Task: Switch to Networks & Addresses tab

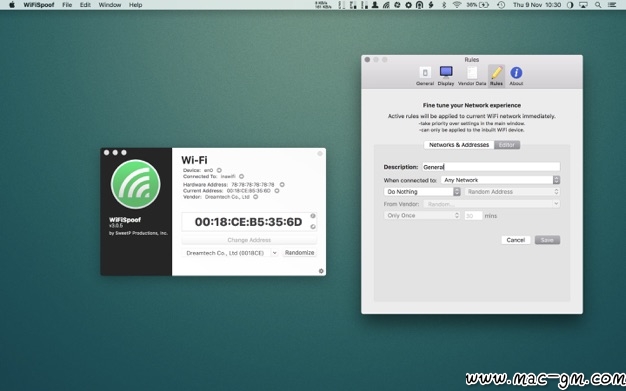Action: point(459,145)
